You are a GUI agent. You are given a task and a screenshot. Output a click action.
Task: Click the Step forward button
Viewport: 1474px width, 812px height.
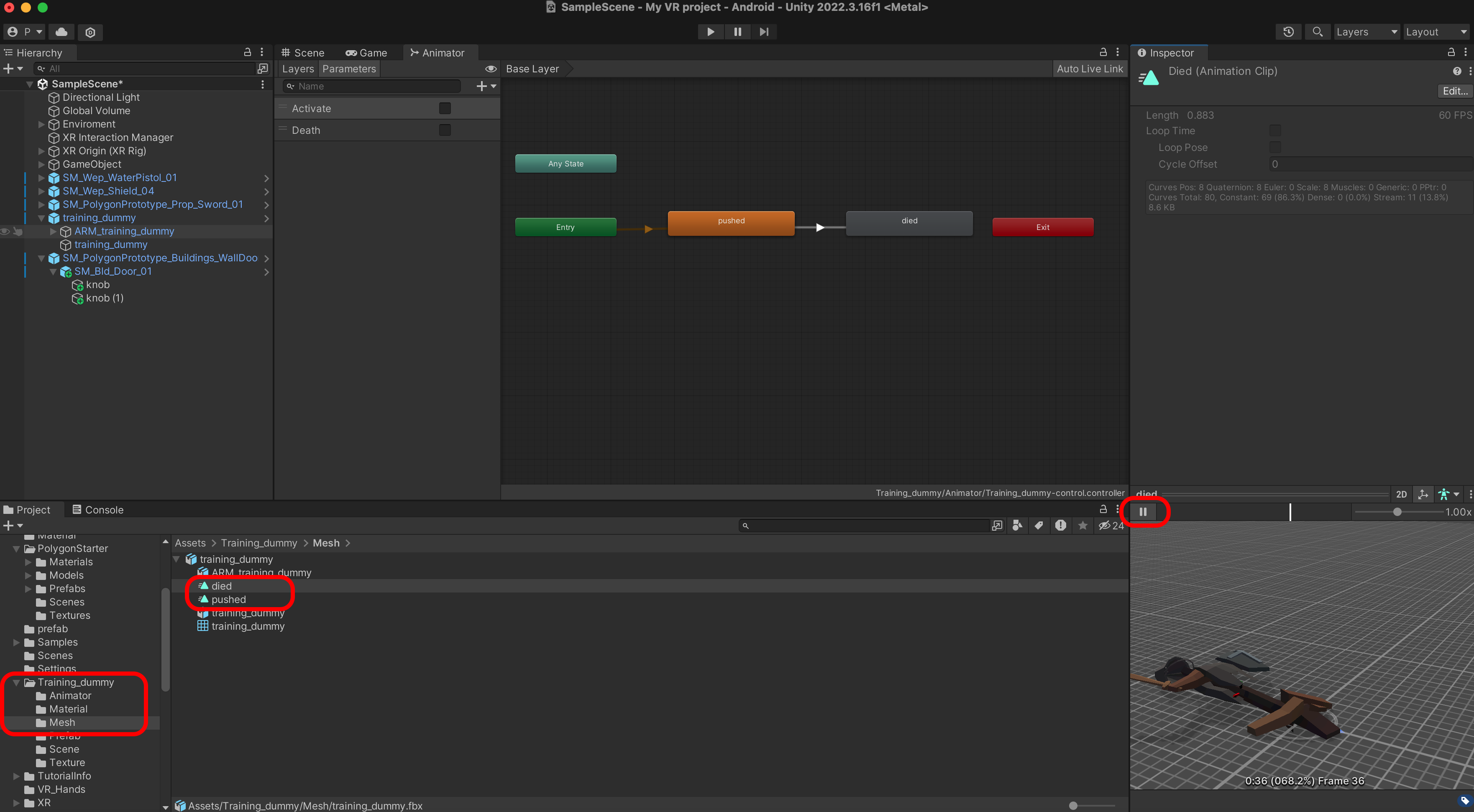pos(764,32)
